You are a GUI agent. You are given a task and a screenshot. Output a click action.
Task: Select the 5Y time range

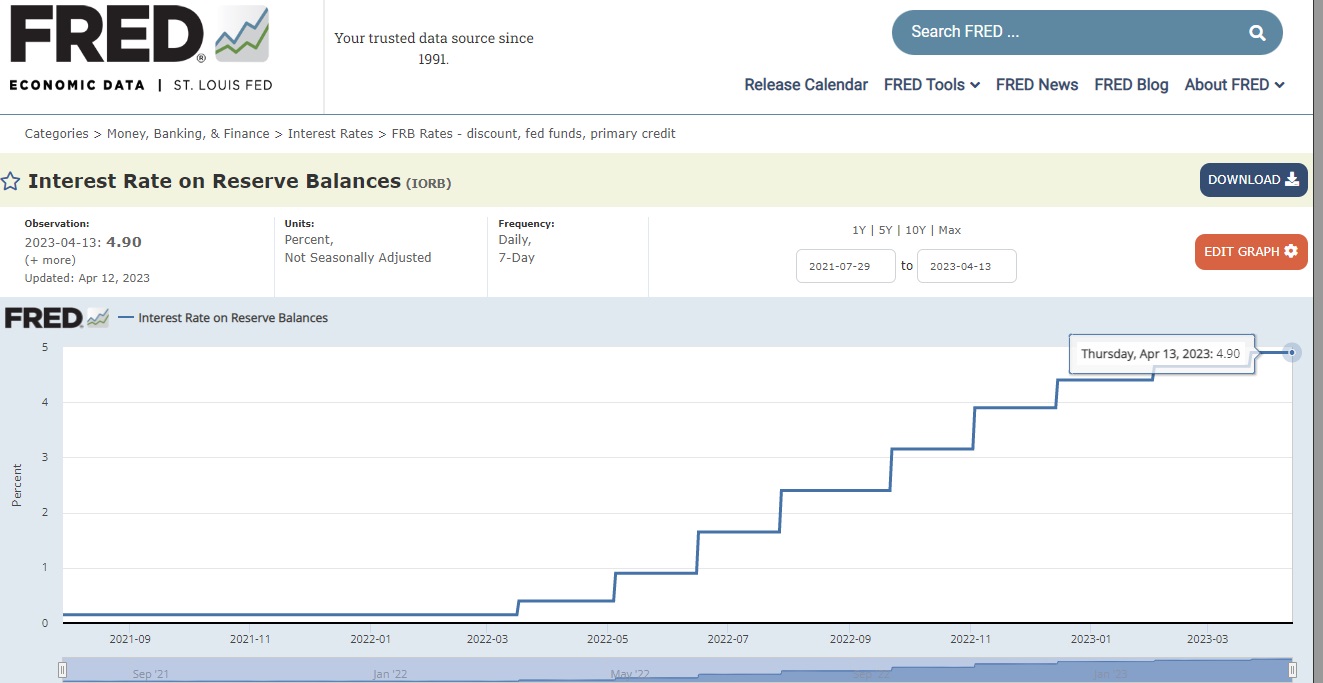(885, 230)
